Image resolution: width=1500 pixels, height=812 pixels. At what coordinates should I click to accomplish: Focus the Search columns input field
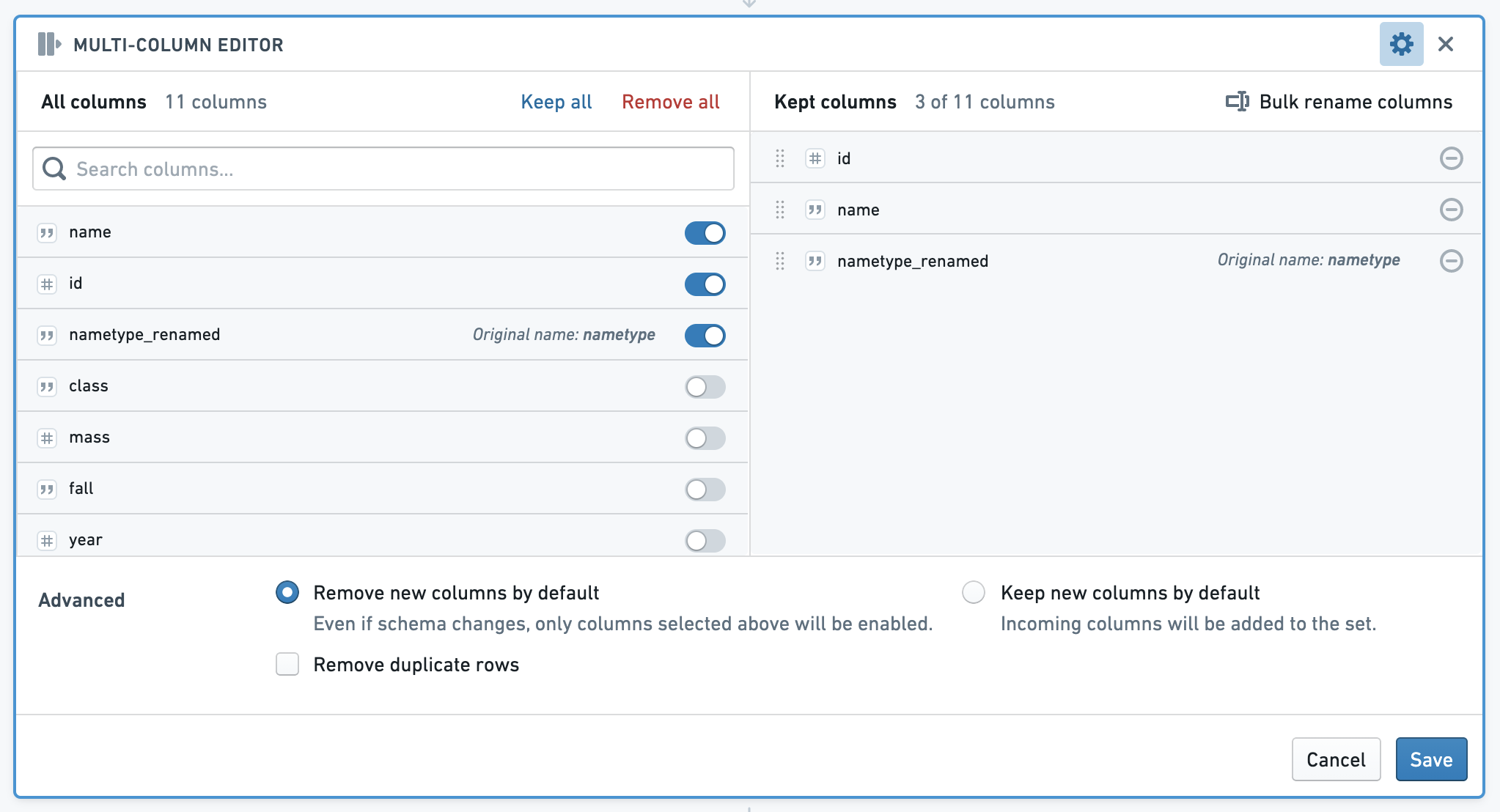click(x=383, y=169)
